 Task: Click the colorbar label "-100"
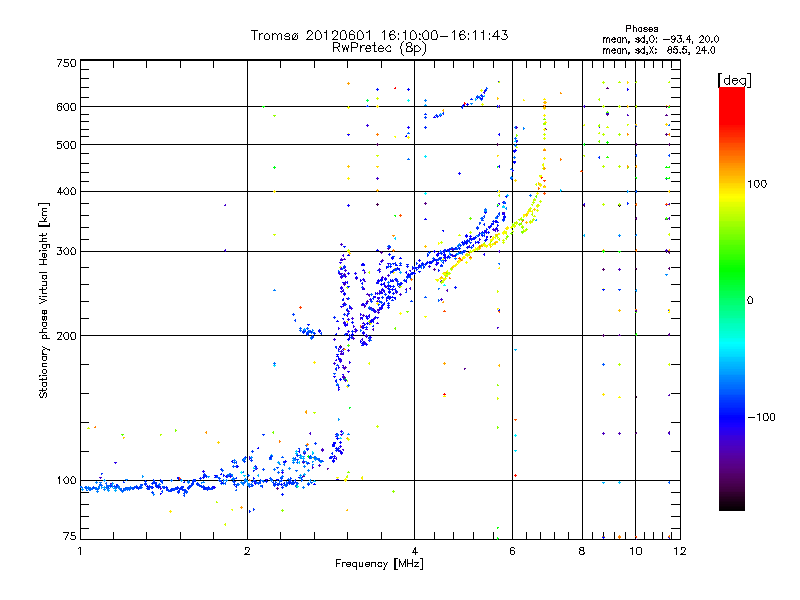(761, 417)
